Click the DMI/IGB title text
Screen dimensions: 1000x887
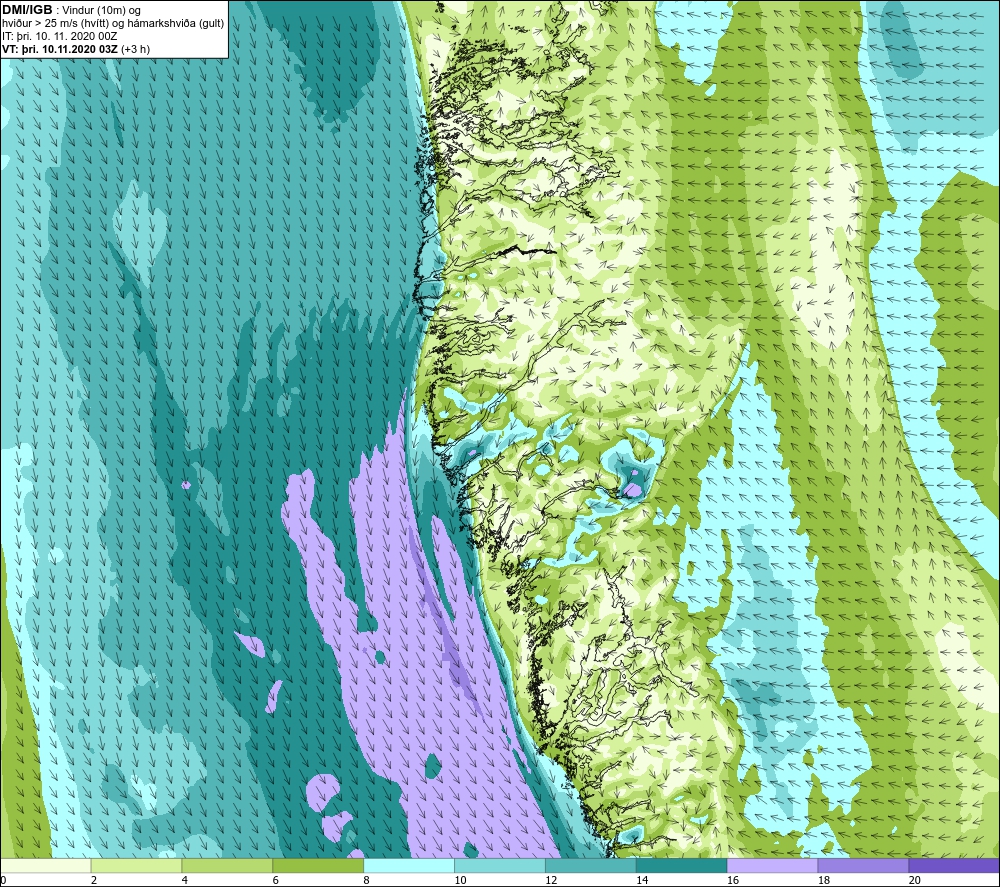[27, 10]
